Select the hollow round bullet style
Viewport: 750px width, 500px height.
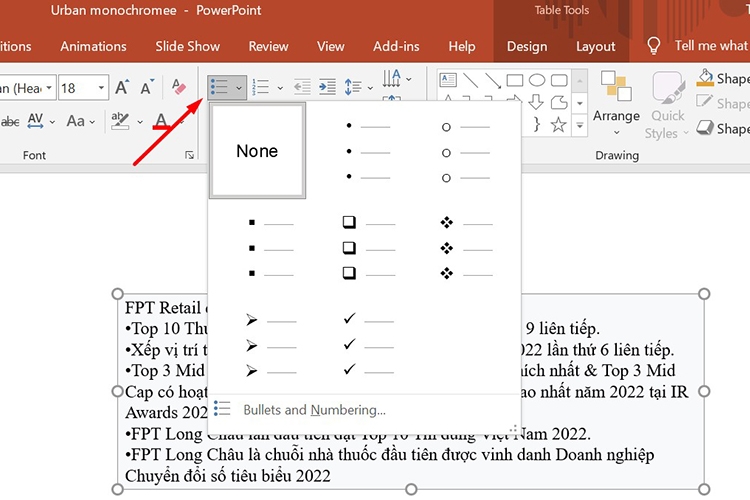(466, 152)
